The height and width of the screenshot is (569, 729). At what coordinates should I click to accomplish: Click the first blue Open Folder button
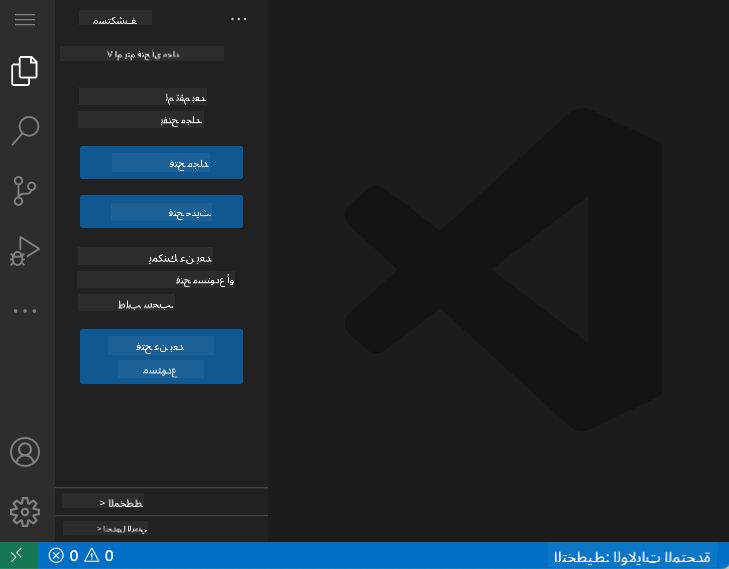click(161, 163)
